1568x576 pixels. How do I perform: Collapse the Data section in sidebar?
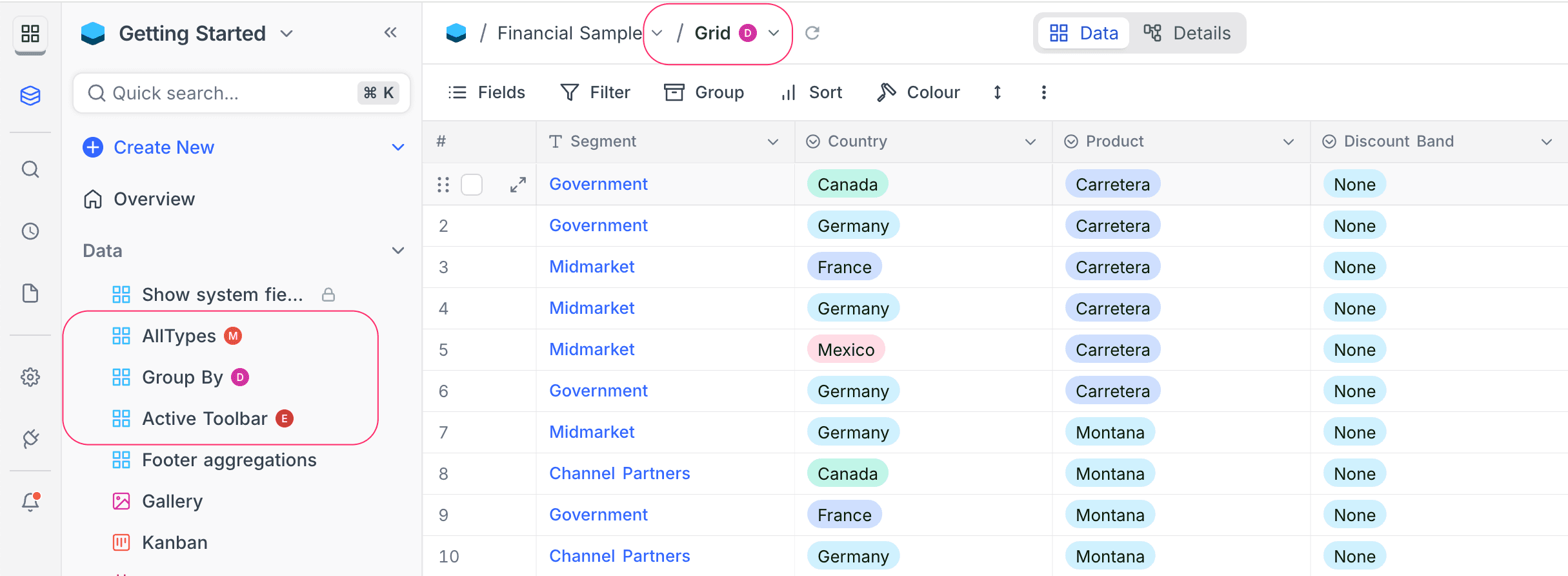(x=398, y=251)
